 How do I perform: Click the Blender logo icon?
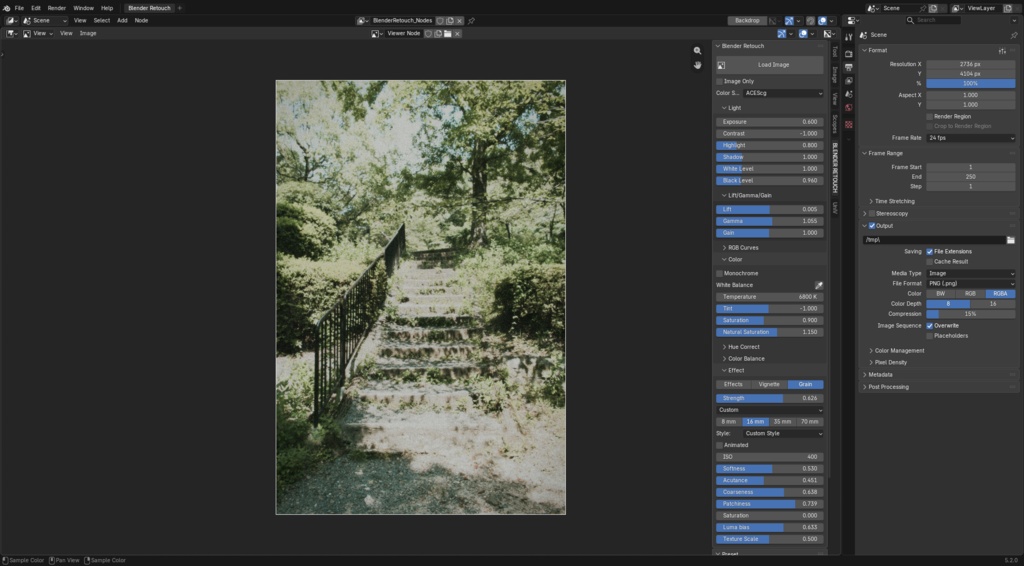click(6, 8)
